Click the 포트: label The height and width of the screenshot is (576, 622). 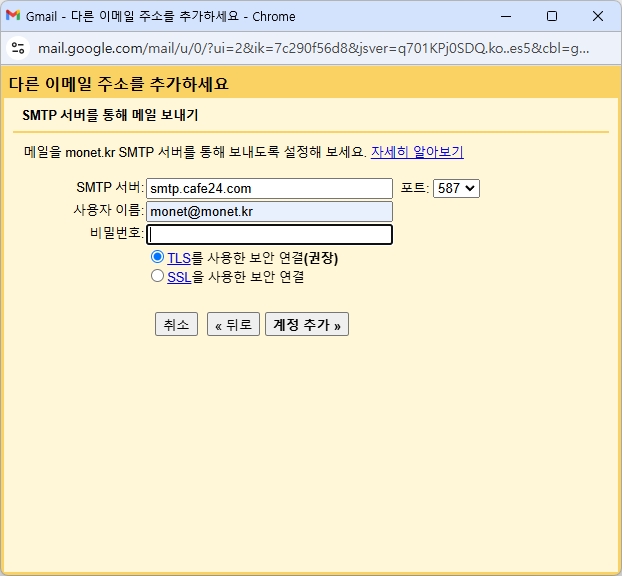[415, 187]
